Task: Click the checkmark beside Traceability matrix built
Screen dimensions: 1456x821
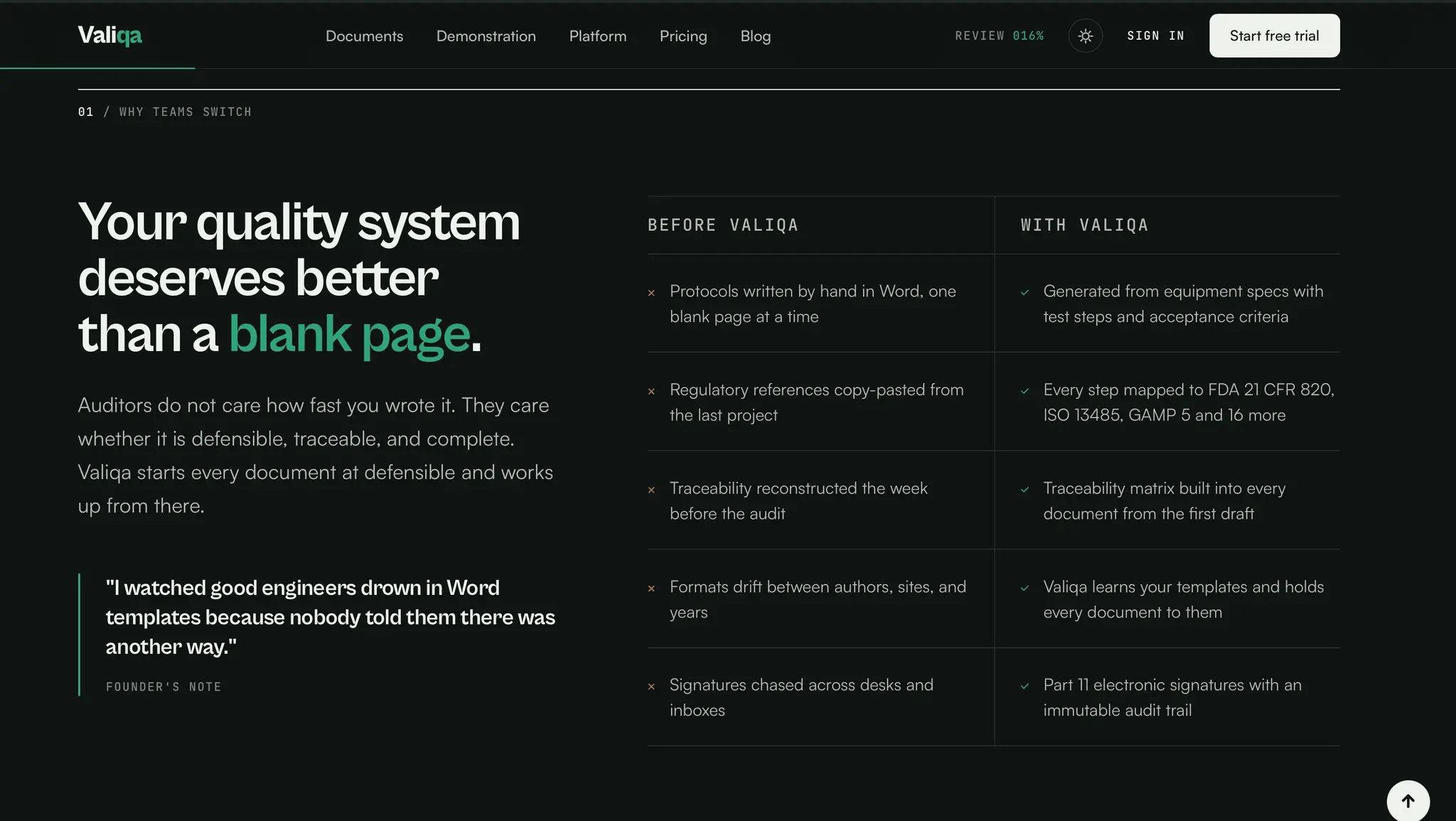Action: point(1025,489)
